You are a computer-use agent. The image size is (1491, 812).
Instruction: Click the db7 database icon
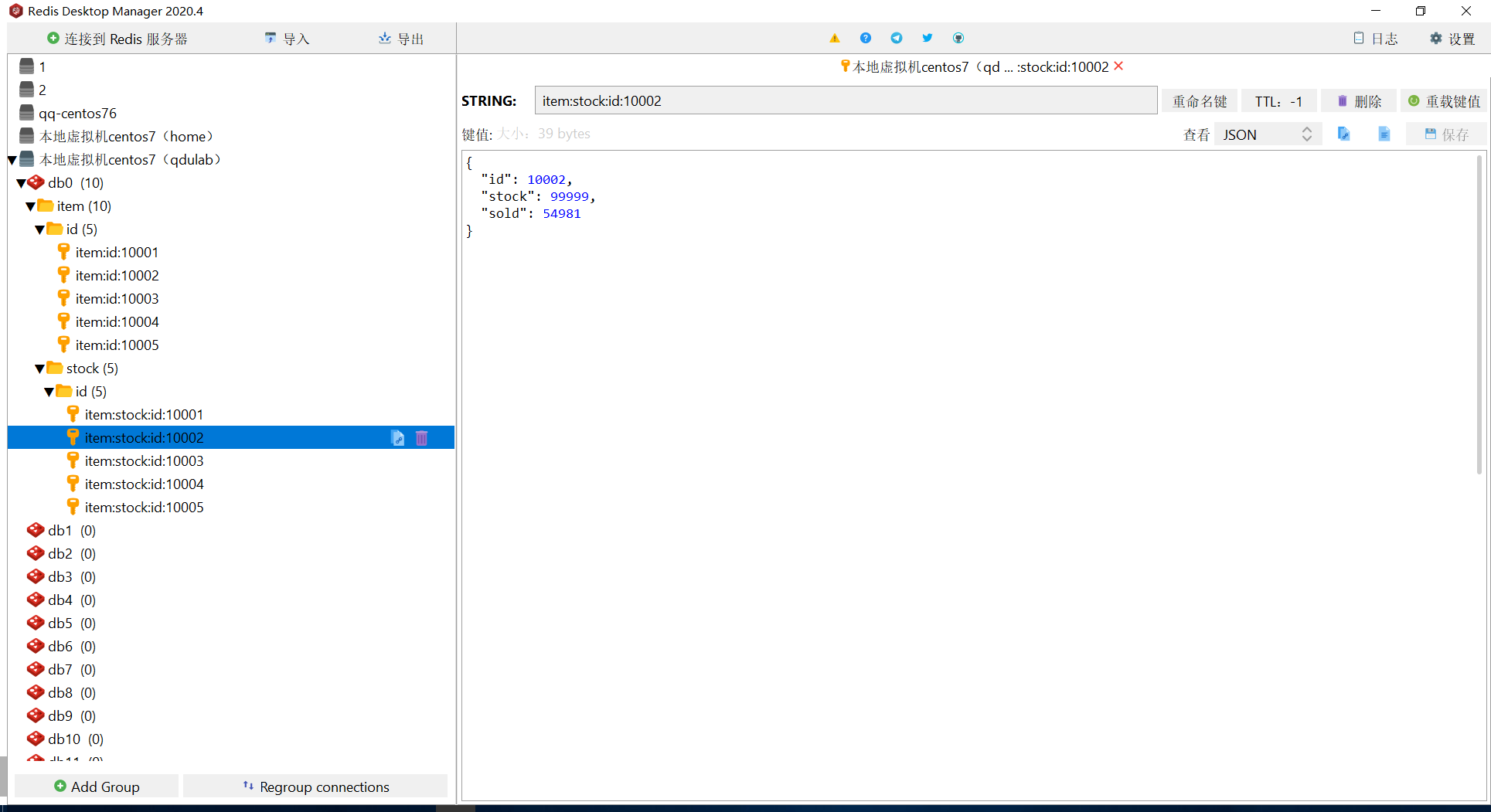point(36,669)
